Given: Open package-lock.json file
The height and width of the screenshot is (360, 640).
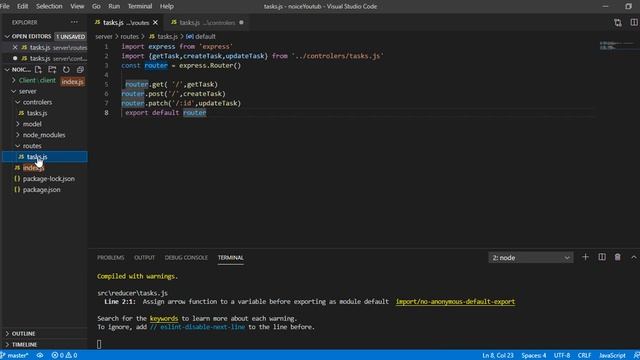Looking at the screenshot, I should 49,179.
